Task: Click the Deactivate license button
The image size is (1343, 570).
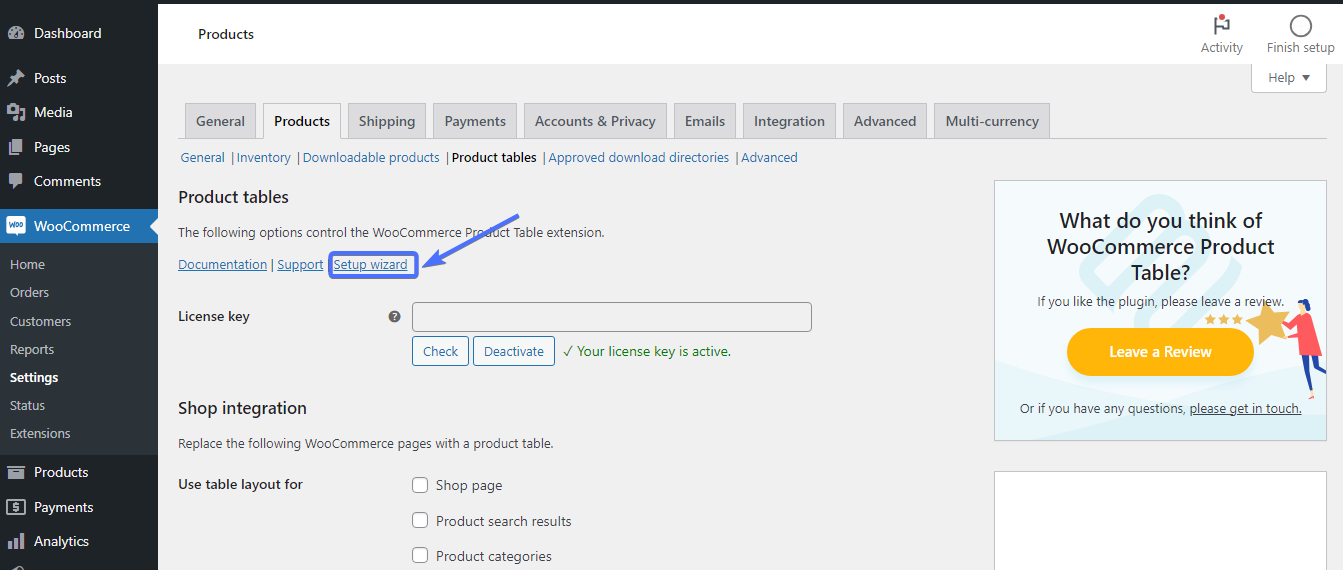Action: [x=514, y=351]
